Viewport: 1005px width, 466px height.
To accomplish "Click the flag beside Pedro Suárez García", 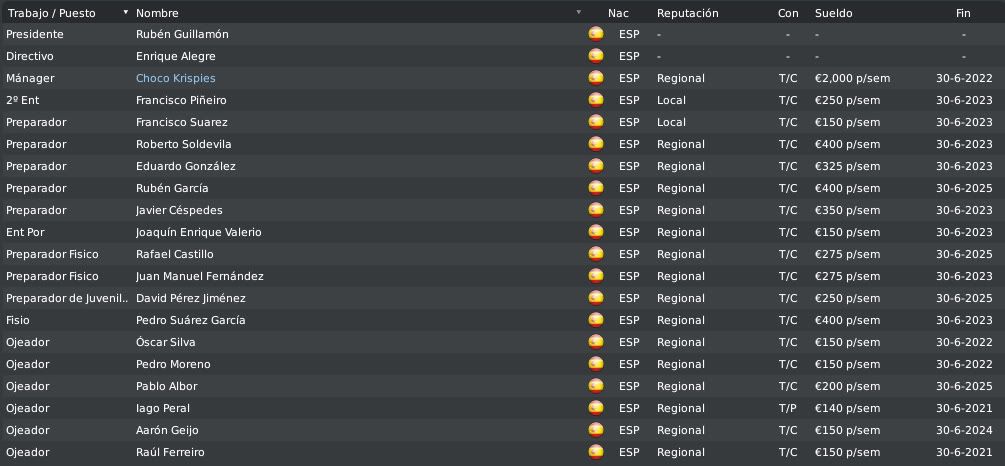I will pos(596,320).
